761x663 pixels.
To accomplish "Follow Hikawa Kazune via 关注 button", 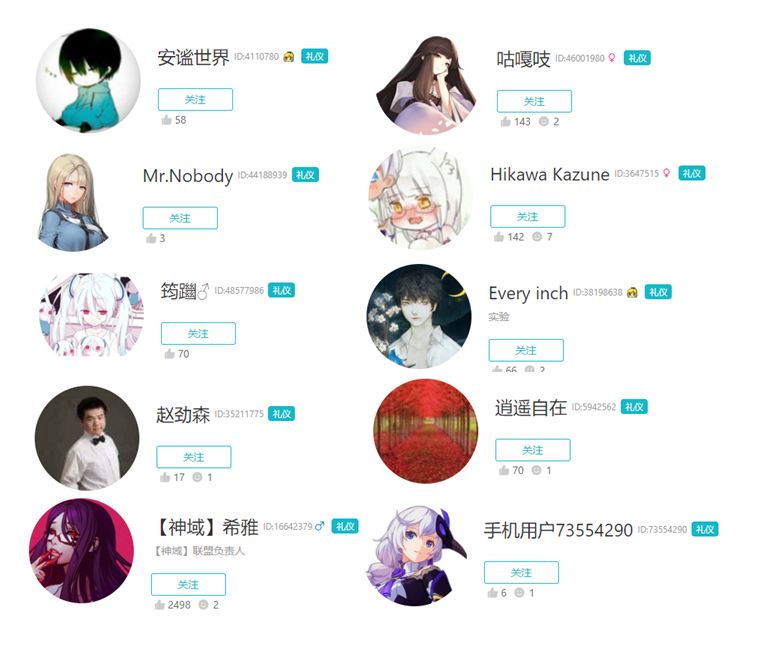I will coord(528,216).
